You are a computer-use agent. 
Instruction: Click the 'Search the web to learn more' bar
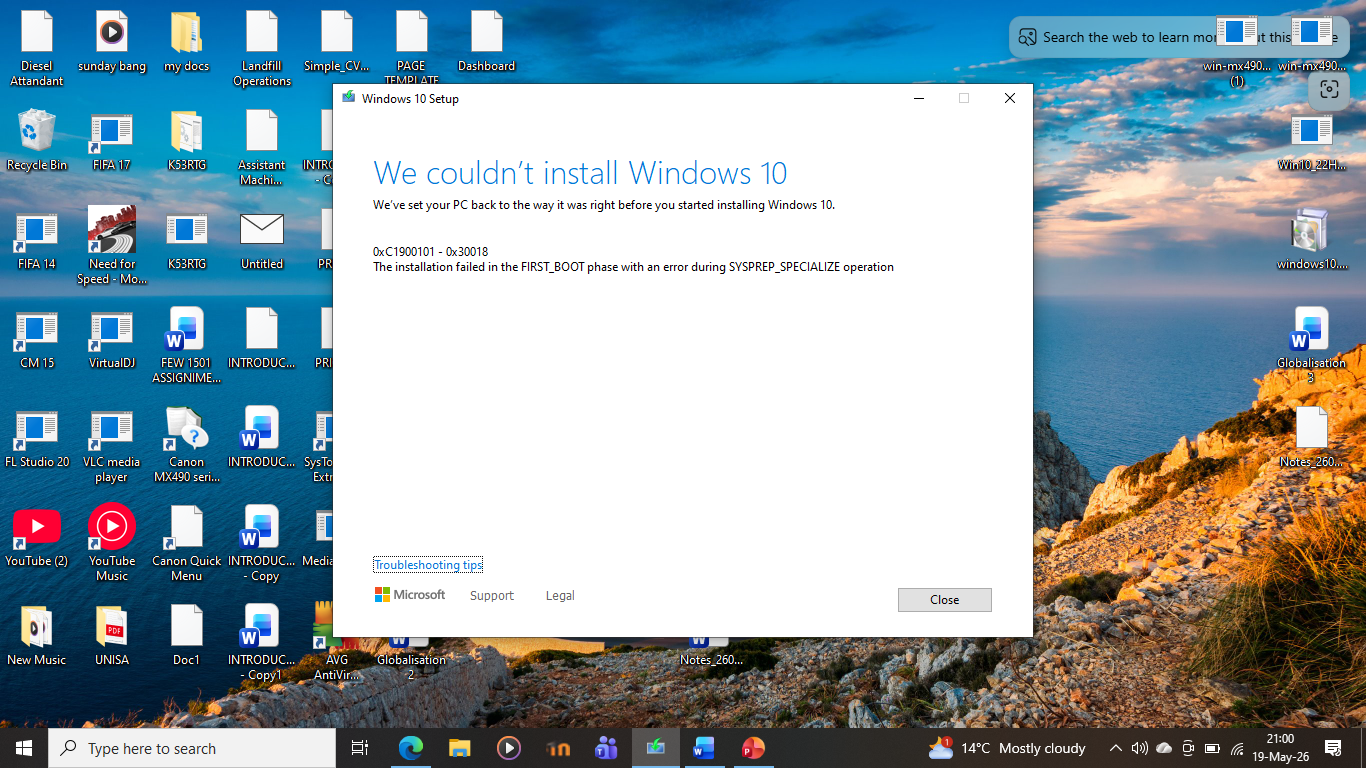1178,37
